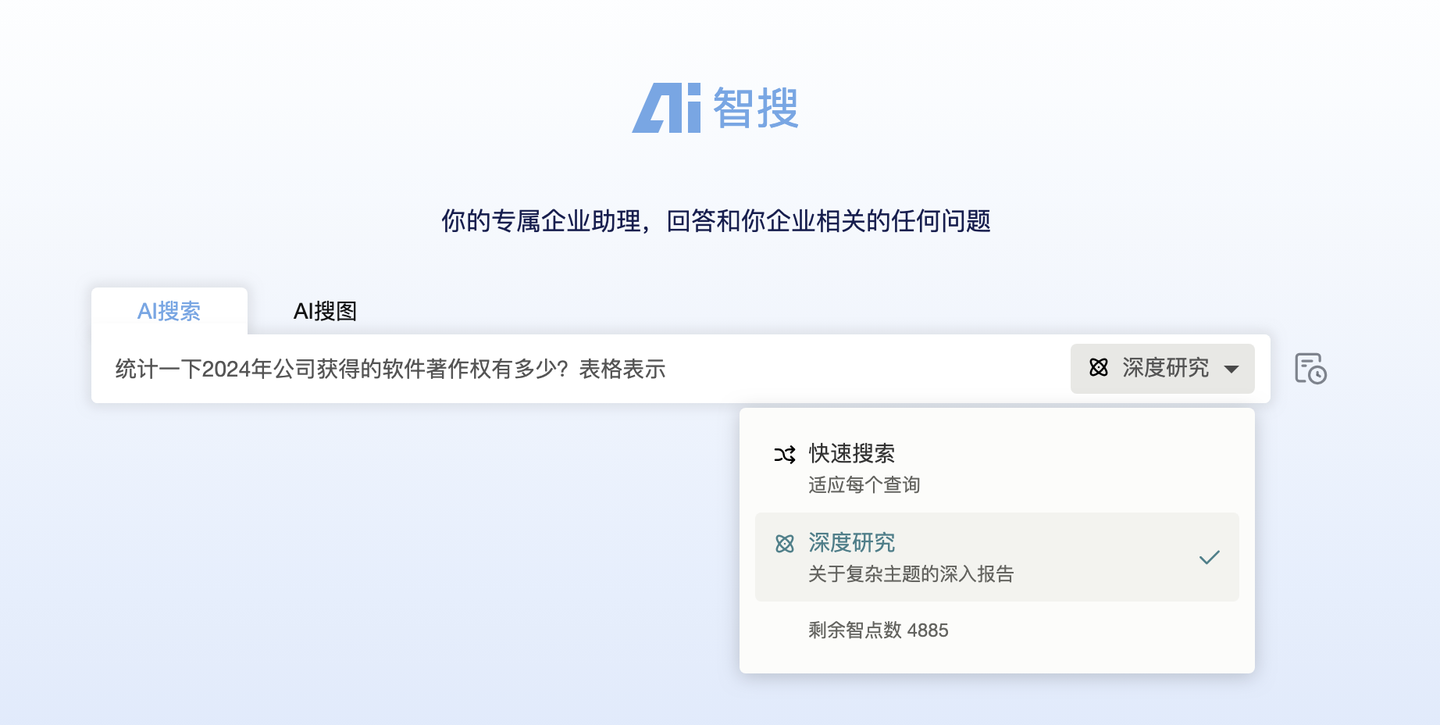Click the checkmark on 深度研究 option
The width and height of the screenshot is (1440, 725).
coord(1209,557)
